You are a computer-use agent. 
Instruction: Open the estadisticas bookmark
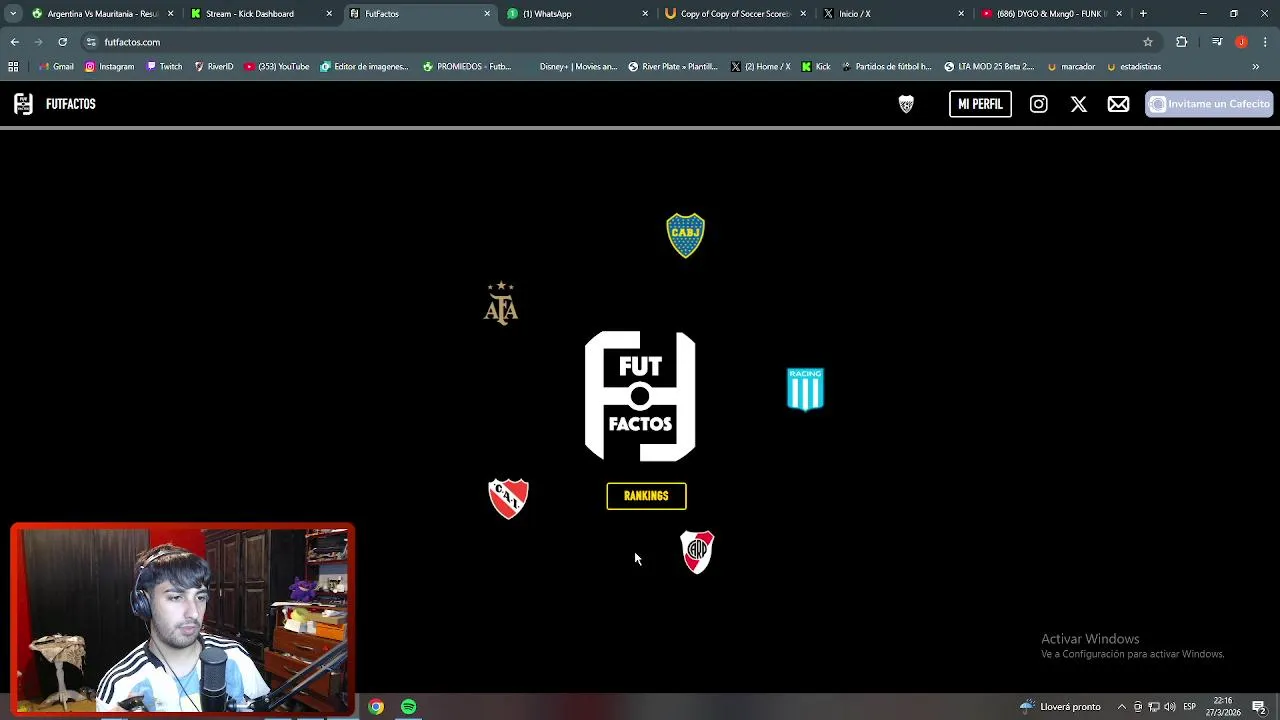pyautogui.click(x=1133, y=67)
